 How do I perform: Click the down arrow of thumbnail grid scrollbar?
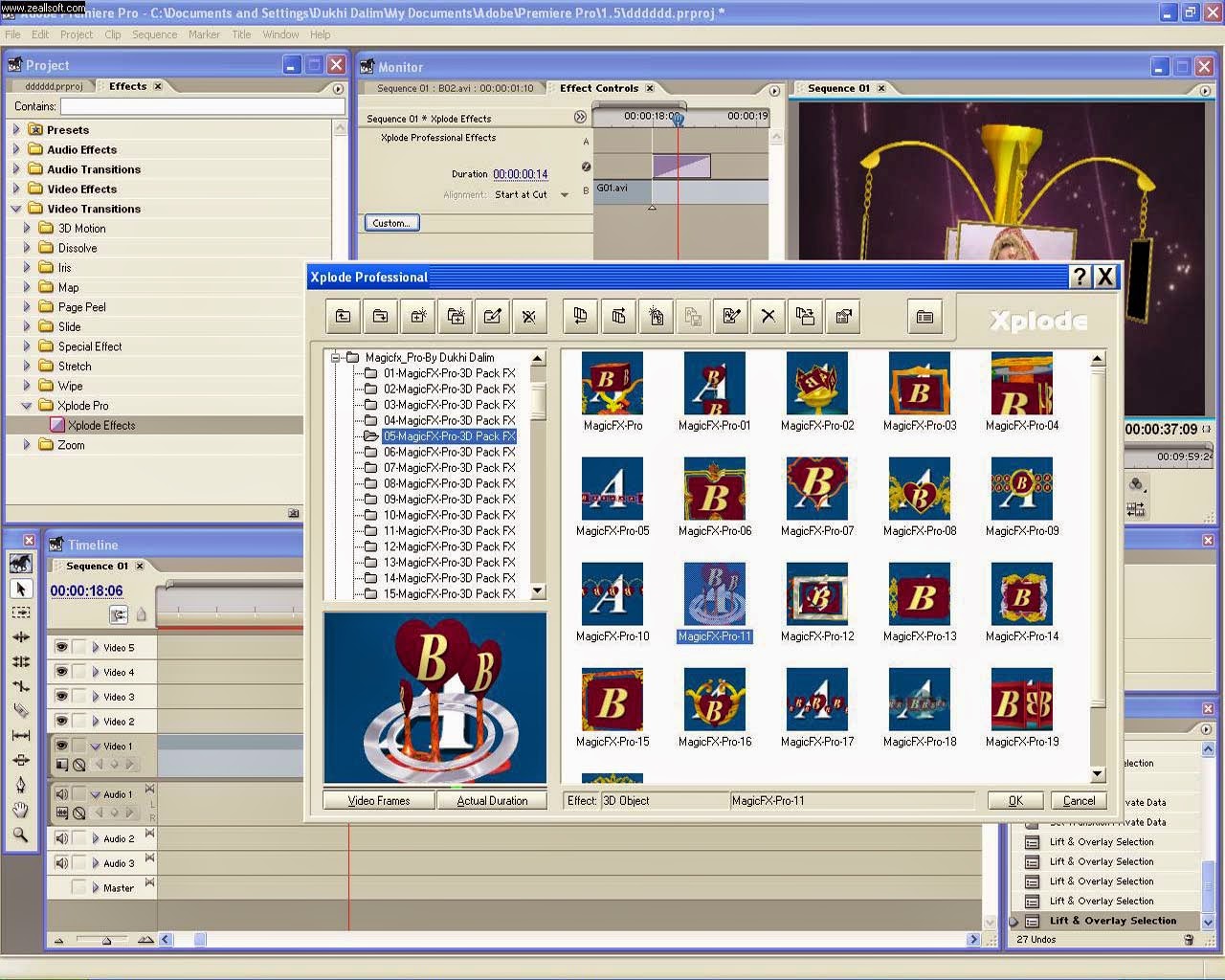[x=1098, y=774]
